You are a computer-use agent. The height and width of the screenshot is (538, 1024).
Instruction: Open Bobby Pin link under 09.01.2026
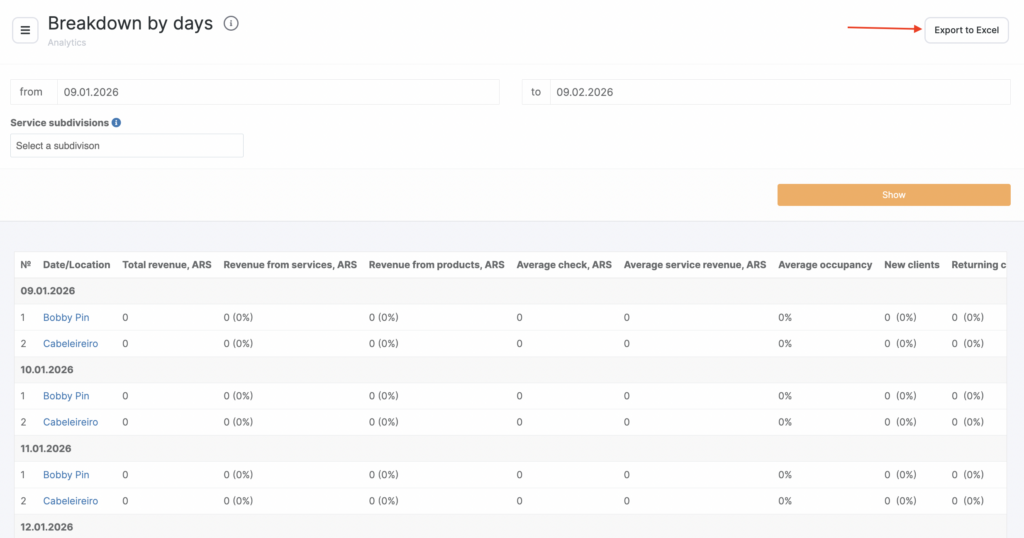[66, 317]
